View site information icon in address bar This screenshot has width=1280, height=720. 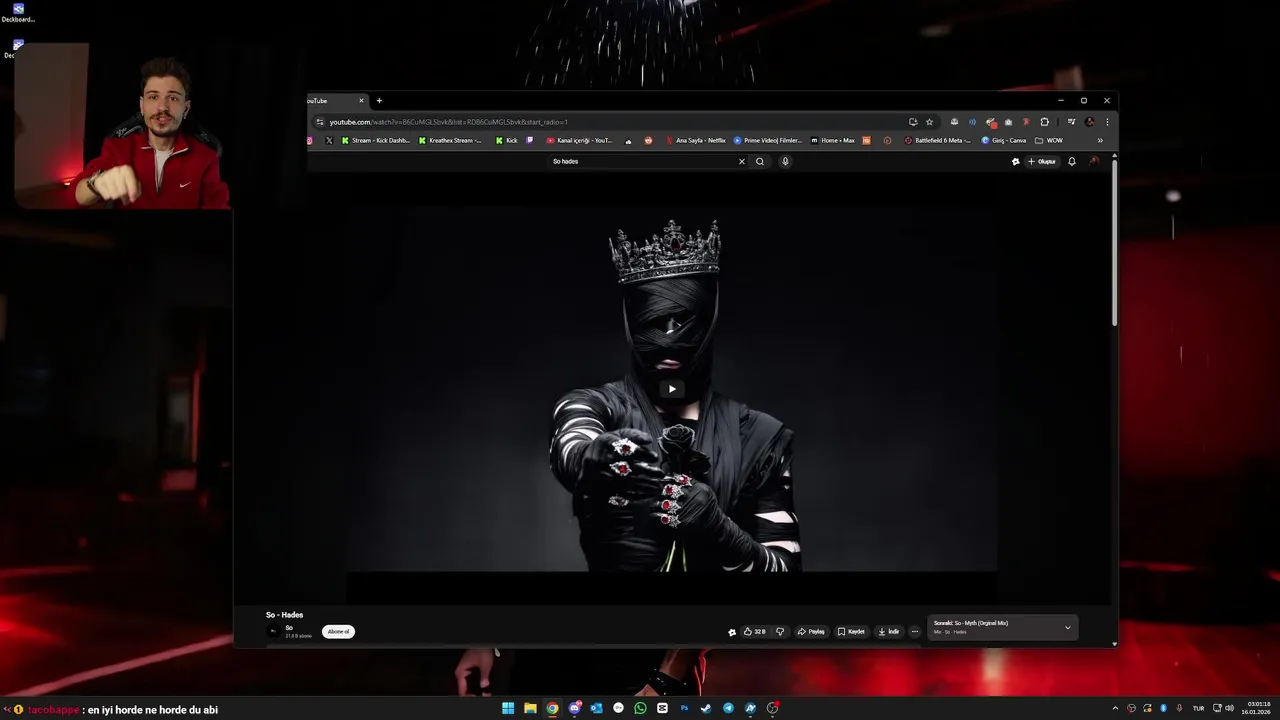click(320, 122)
